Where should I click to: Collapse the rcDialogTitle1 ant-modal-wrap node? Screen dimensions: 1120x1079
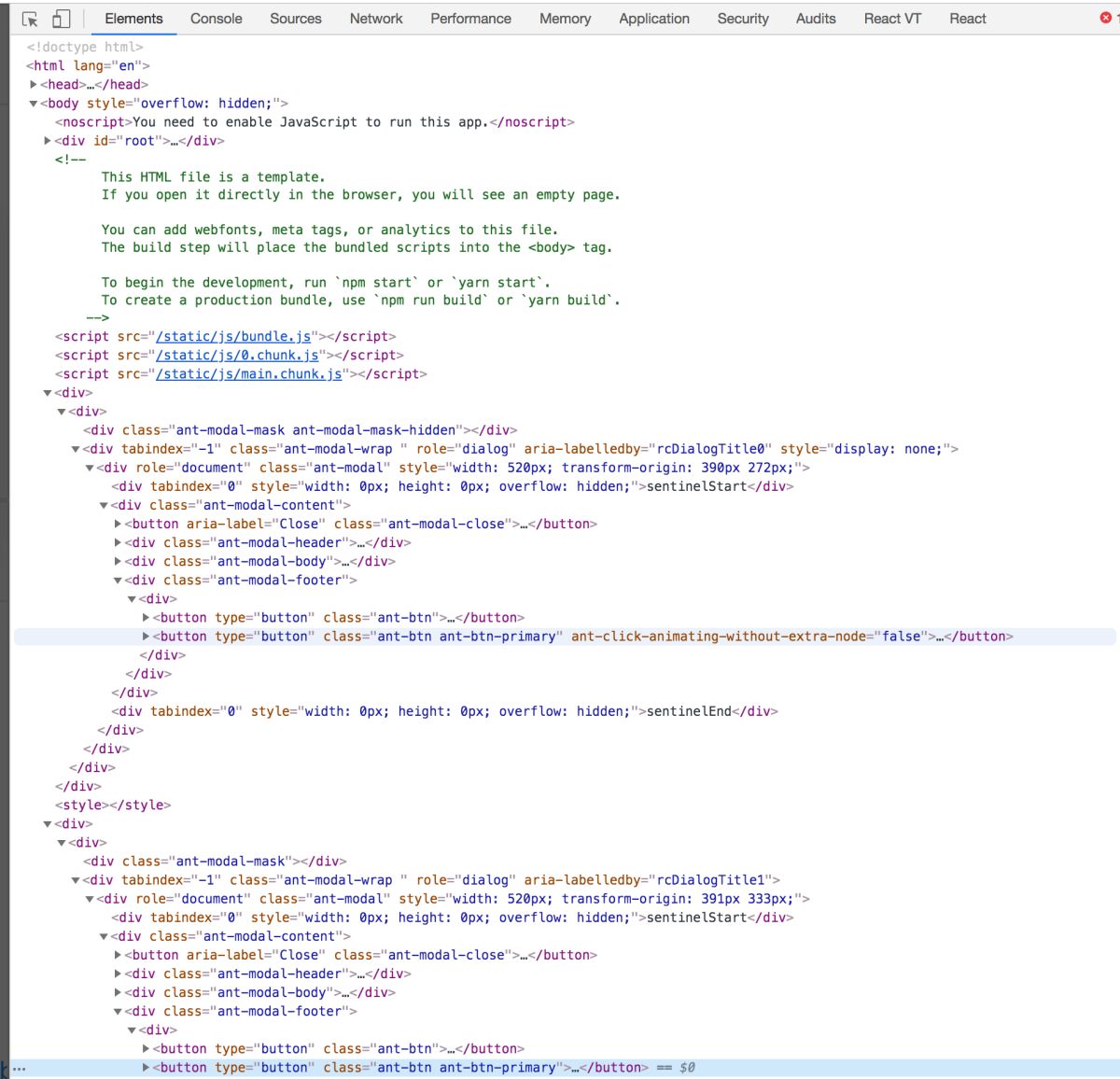pyautogui.click(x=76, y=880)
